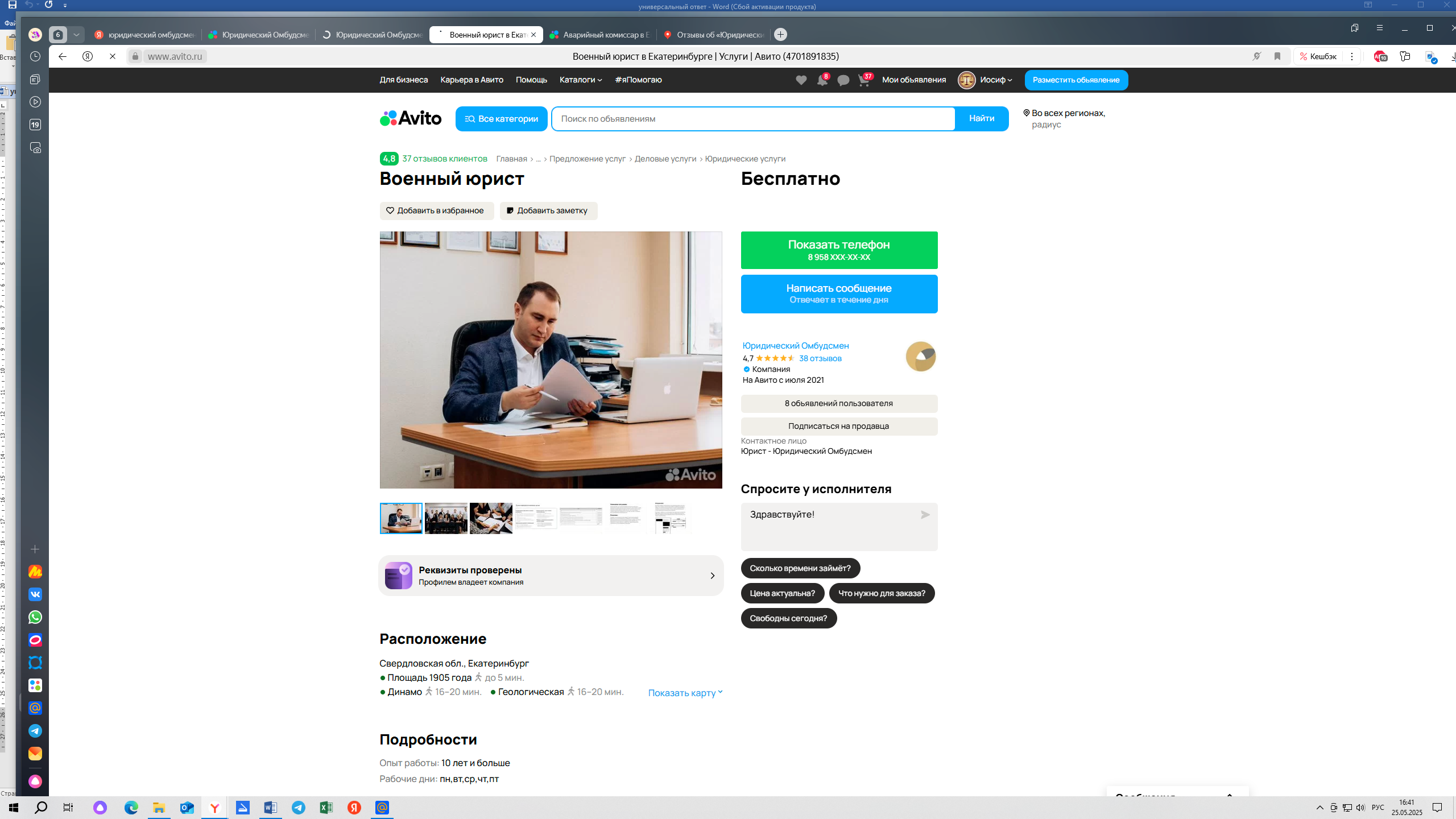
Task: Click Разместить объявление
Action: click(x=1076, y=80)
